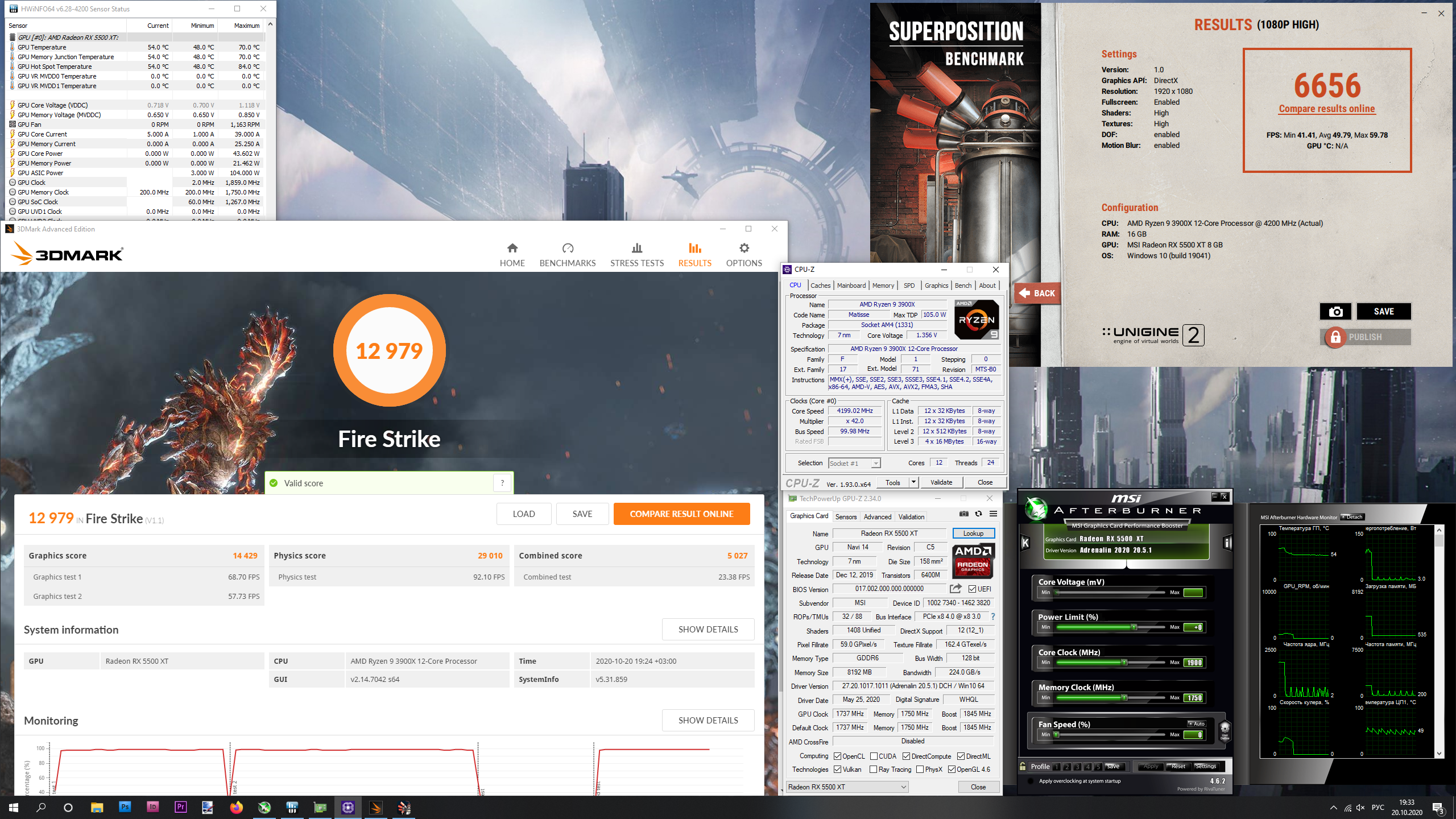Open File Explorer from taskbar
Screen dimensions: 1456x819
point(97,807)
